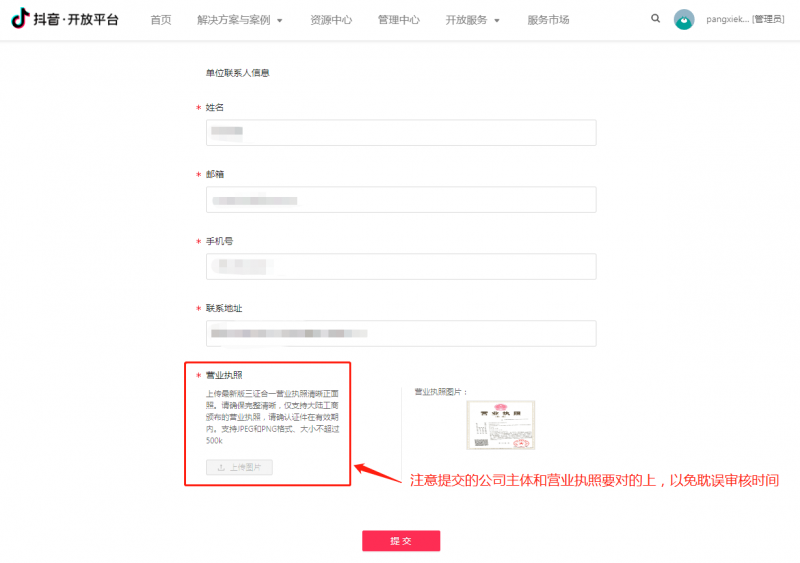Open the business license thumbnail image

pyautogui.click(x=501, y=425)
